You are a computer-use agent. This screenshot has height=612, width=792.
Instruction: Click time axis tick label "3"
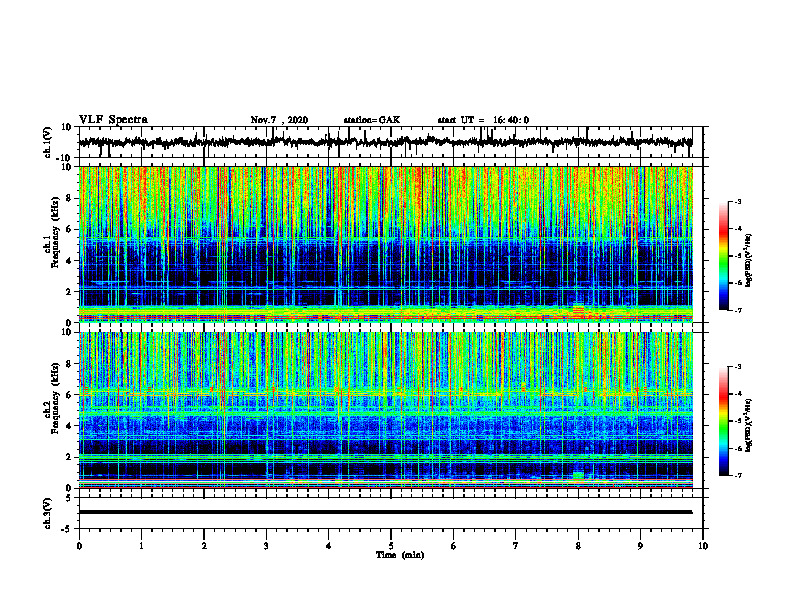(266, 546)
